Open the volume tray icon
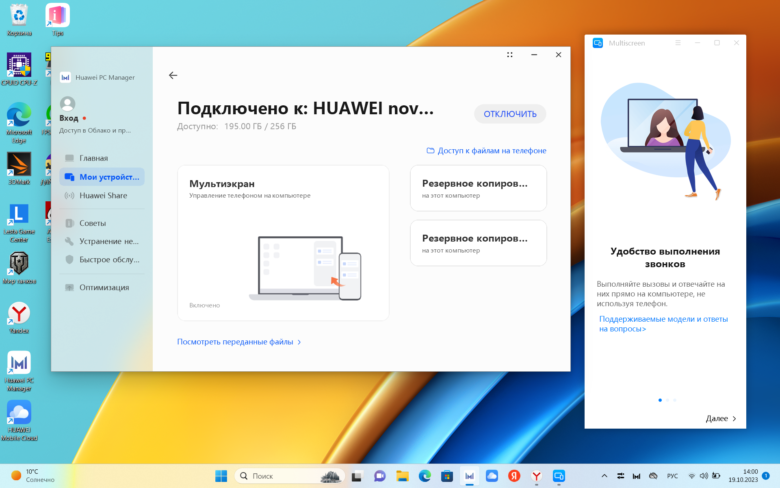This screenshot has height=488, width=780. point(703,476)
